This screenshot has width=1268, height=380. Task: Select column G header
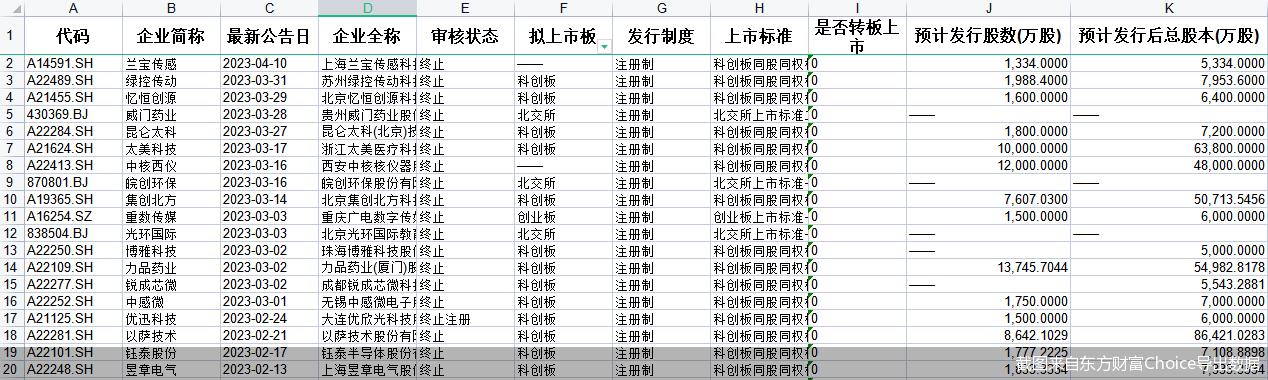(x=661, y=8)
